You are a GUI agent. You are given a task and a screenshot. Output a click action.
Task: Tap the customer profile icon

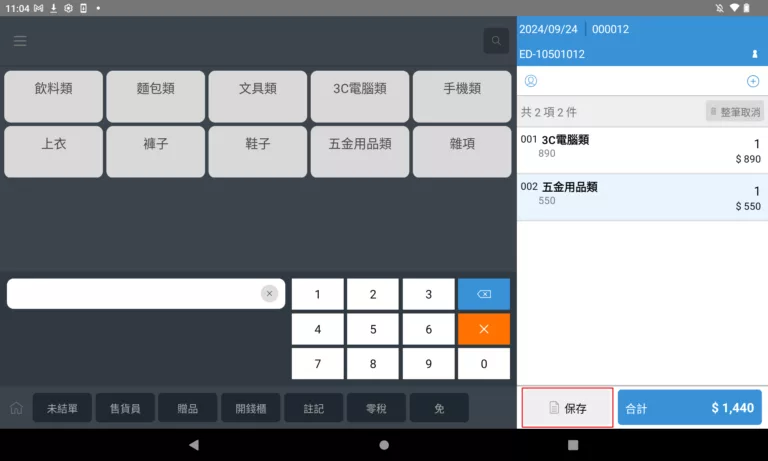tap(531, 81)
